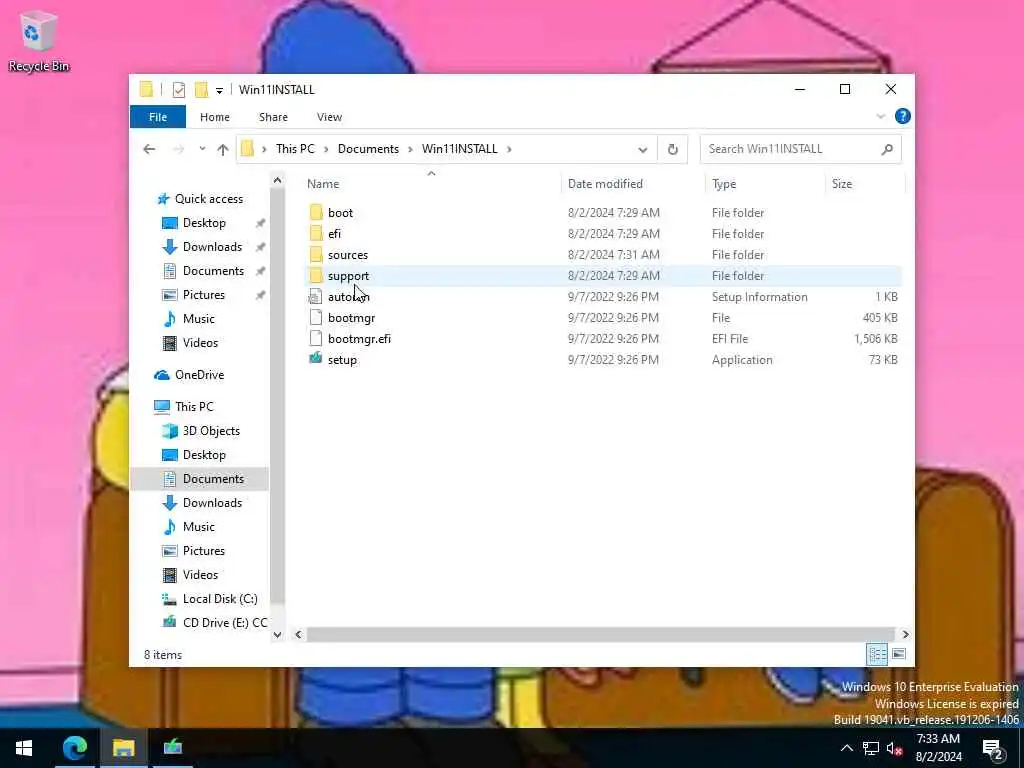Expand the chevron after This PC in path
1024x768 pixels.
(326, 149)
